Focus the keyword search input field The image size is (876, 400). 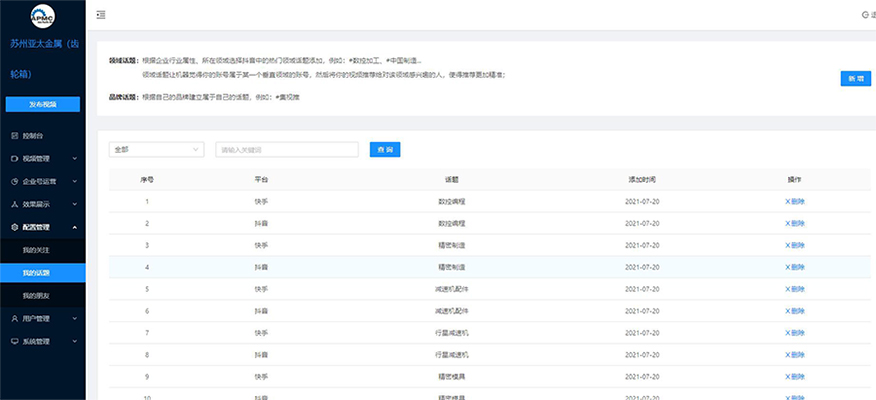click(286, 149)
